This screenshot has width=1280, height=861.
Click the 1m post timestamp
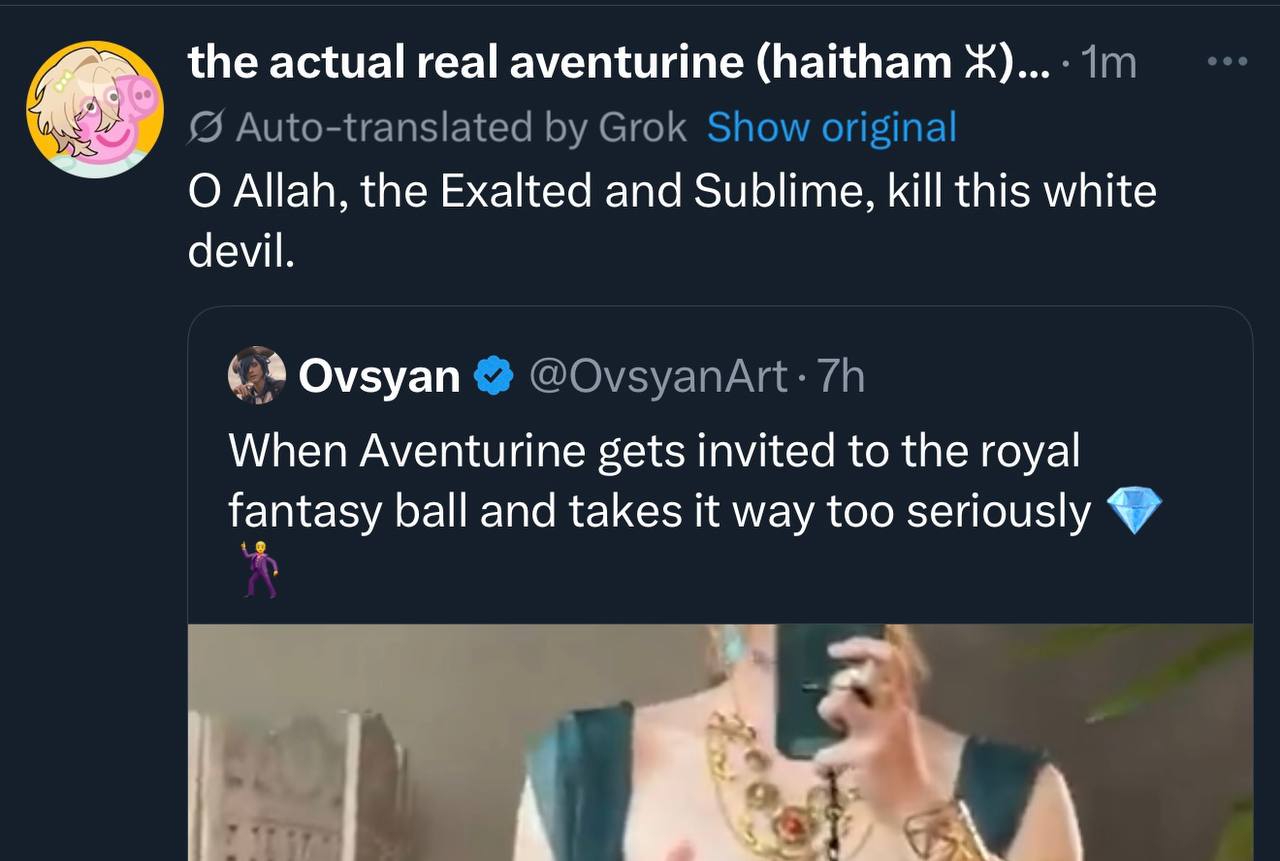(x=1110, y=64)
